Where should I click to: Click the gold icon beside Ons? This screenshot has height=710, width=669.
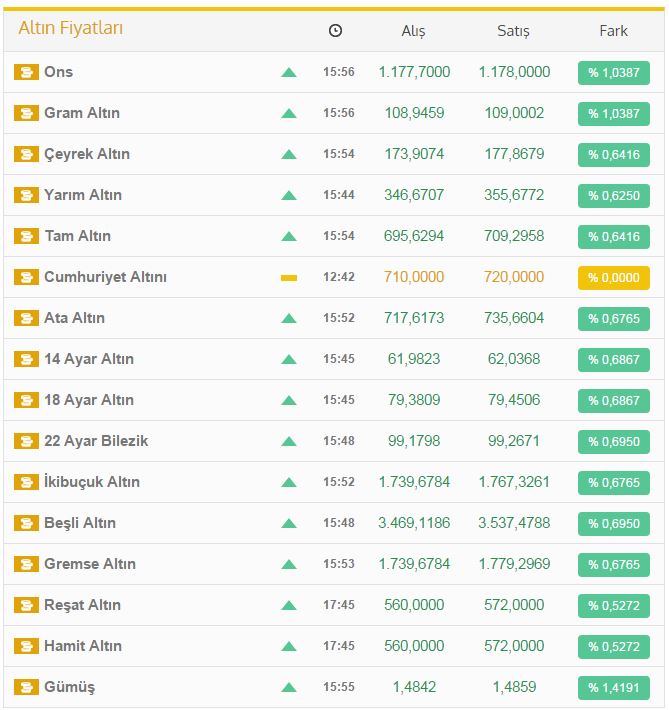[26, 72]
